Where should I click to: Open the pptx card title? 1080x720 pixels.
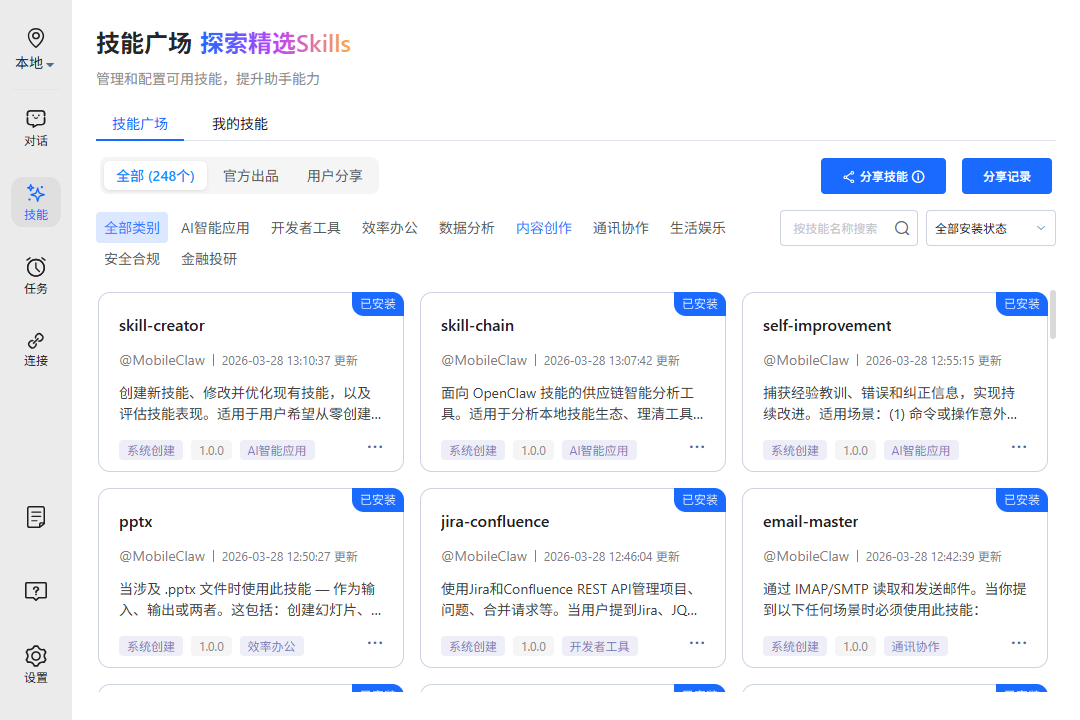click(x=136, y=522)
